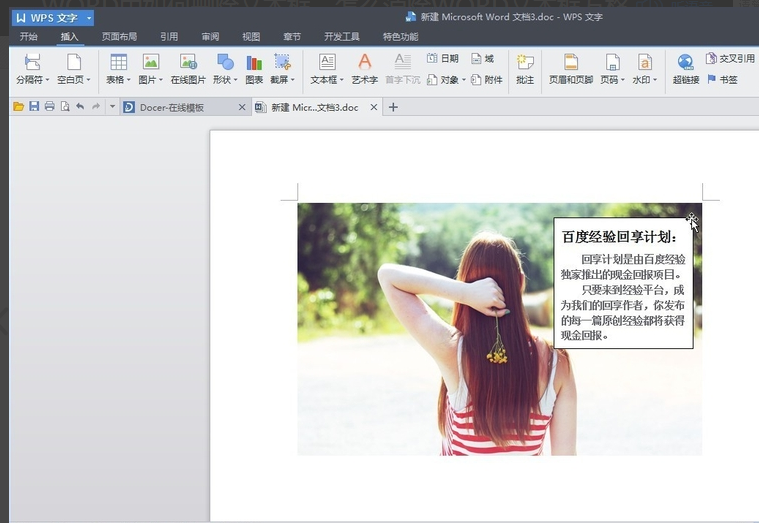This screenshot has height=523, width=759.
Task: Open a new document tab with plus
Action: coord(393,107)
